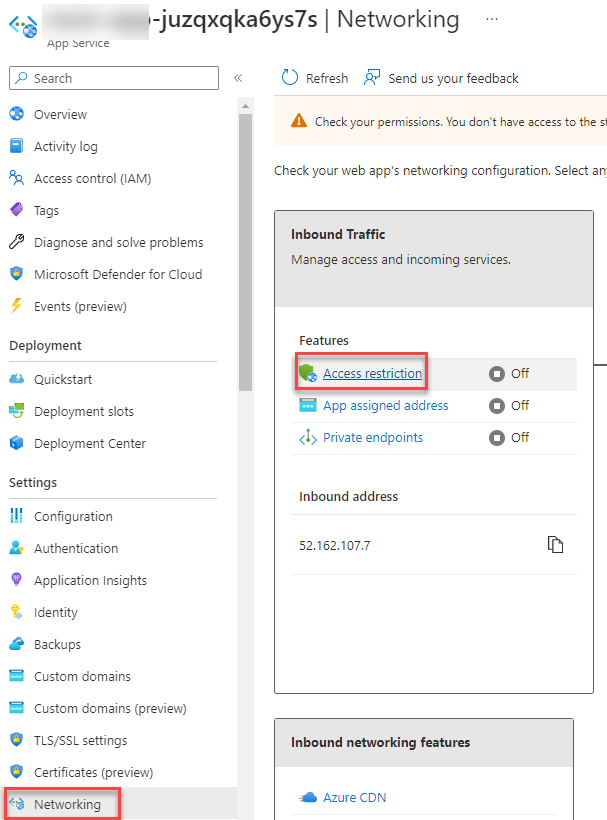This screenshot has width=607, height=820.
Task: Copy the inbound address 52.162.107.7
Action: coord(555,544)
